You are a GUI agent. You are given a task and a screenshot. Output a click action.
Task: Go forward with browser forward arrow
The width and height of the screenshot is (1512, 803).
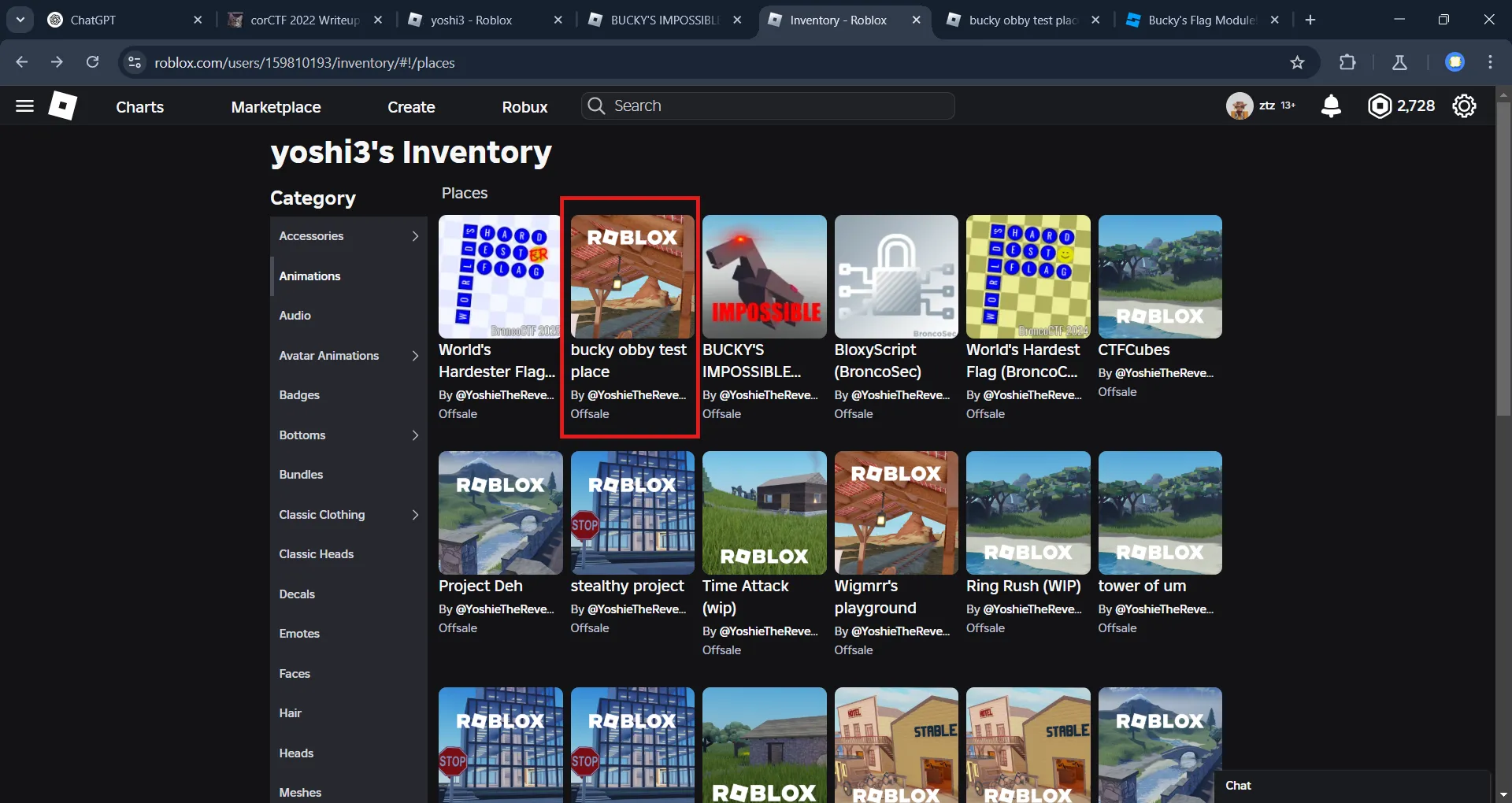(x=57, y=62)
